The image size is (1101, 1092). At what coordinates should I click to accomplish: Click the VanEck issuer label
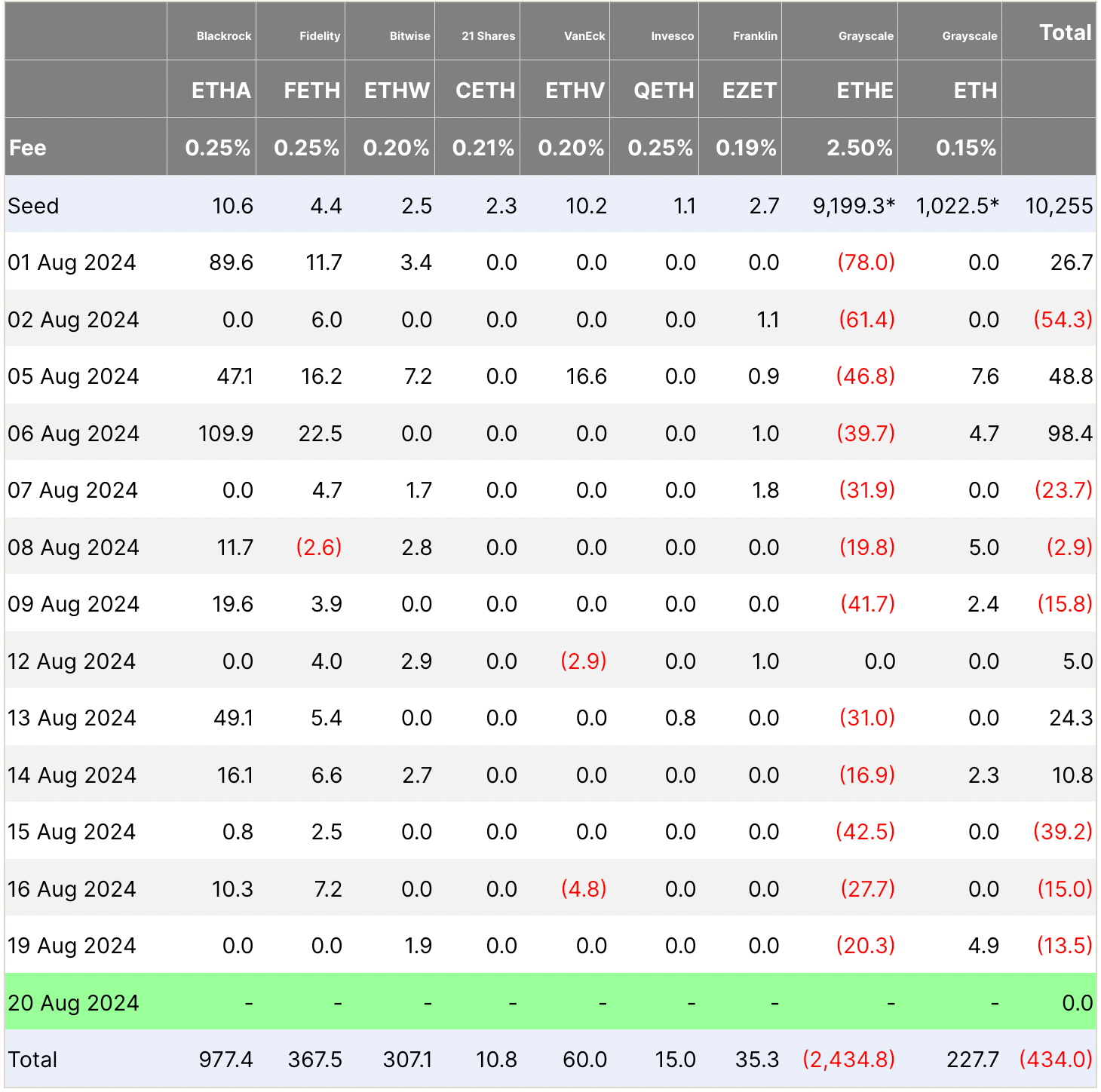tap(585, 36)
